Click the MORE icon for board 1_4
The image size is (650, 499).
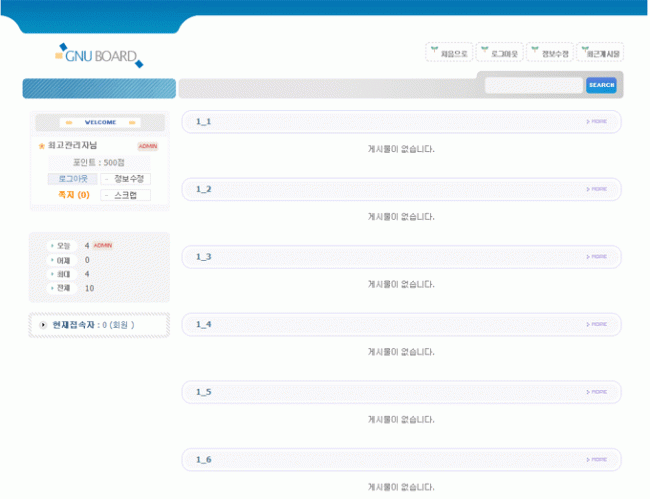click(x=596, y=324)
